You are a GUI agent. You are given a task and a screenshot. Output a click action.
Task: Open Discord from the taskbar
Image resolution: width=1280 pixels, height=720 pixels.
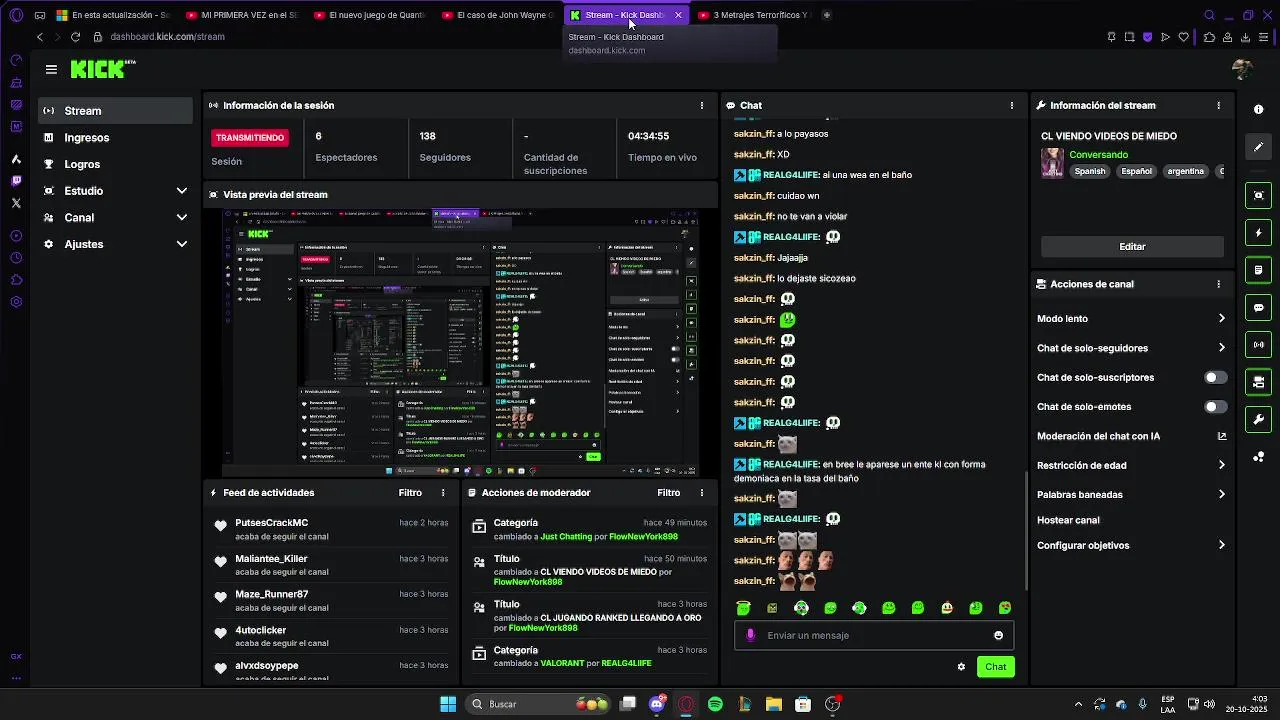pos(657,704)
